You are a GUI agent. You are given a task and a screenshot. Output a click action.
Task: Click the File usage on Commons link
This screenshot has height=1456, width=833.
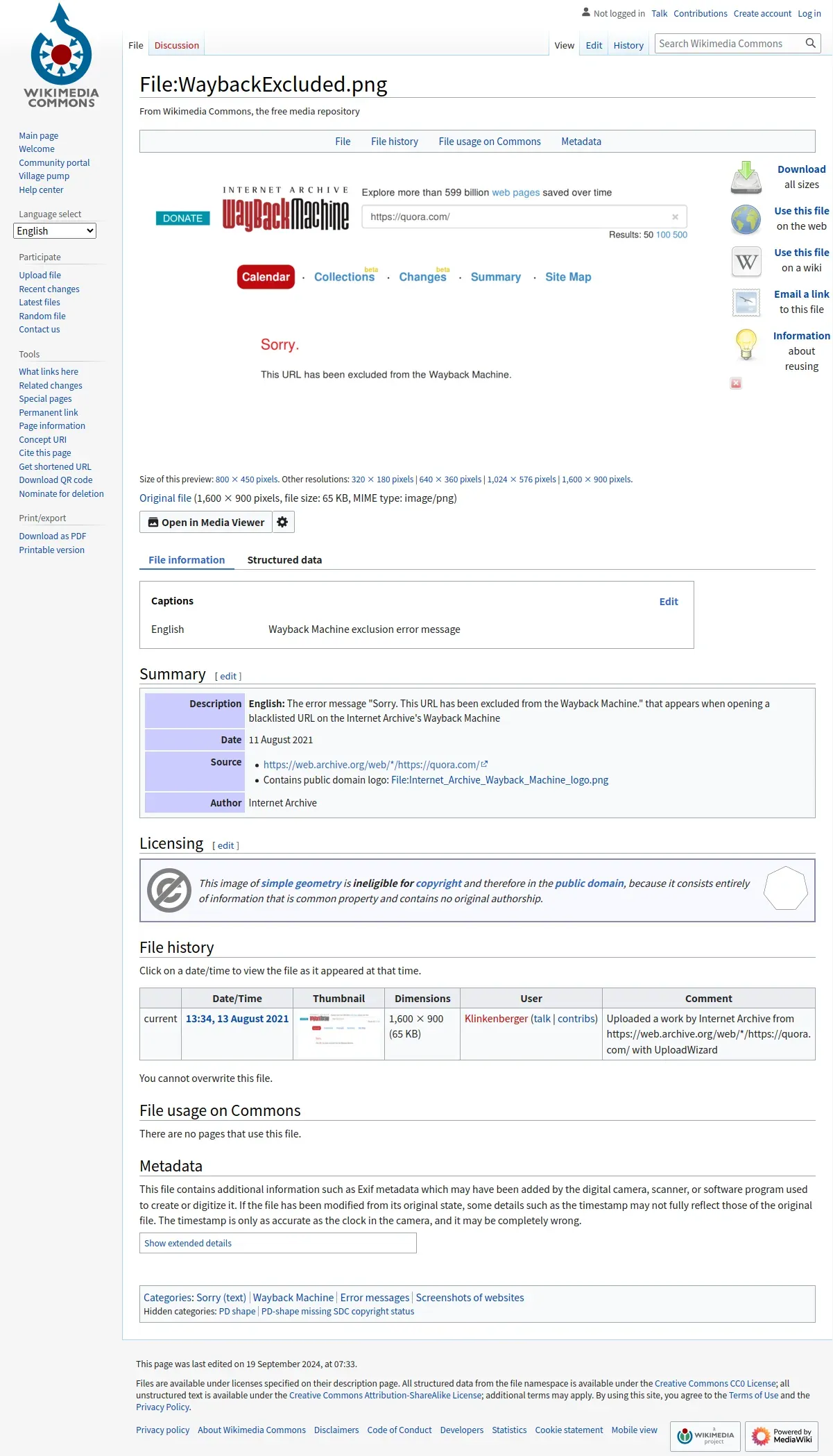(x=490, y=142)
